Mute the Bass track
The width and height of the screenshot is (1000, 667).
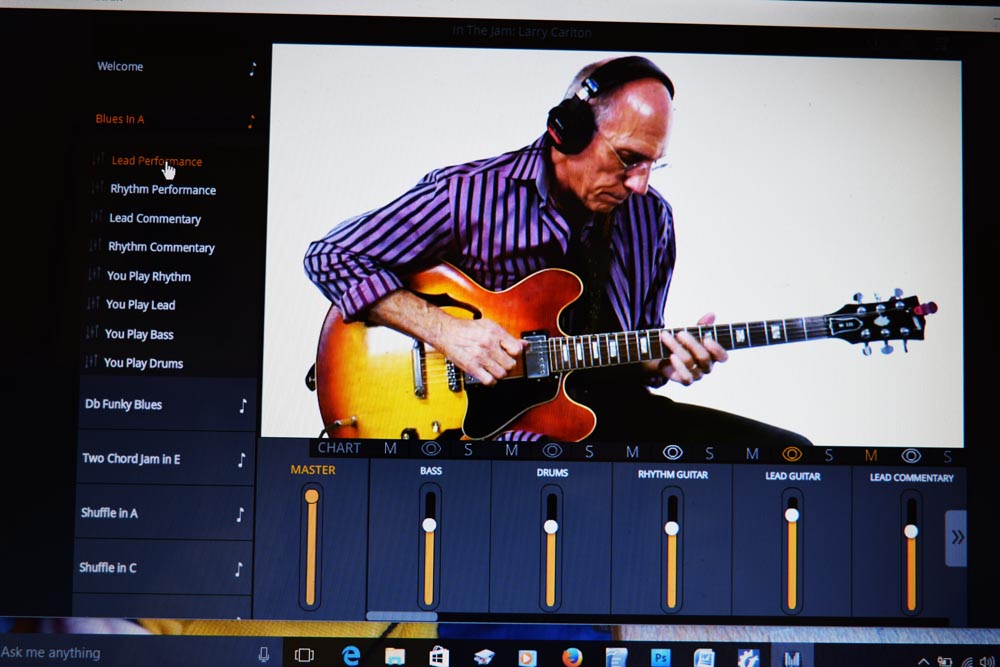click(x=390, y=448)
